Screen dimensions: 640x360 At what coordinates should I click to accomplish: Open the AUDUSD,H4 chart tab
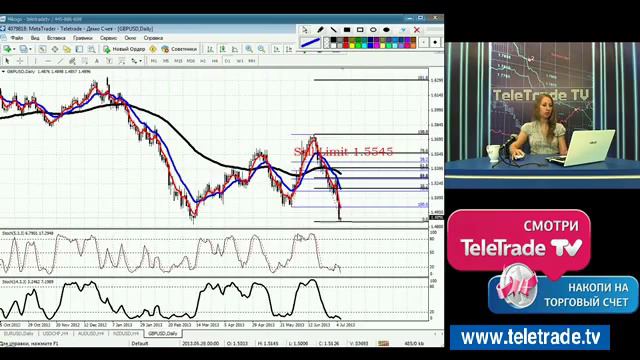[91, 333]
